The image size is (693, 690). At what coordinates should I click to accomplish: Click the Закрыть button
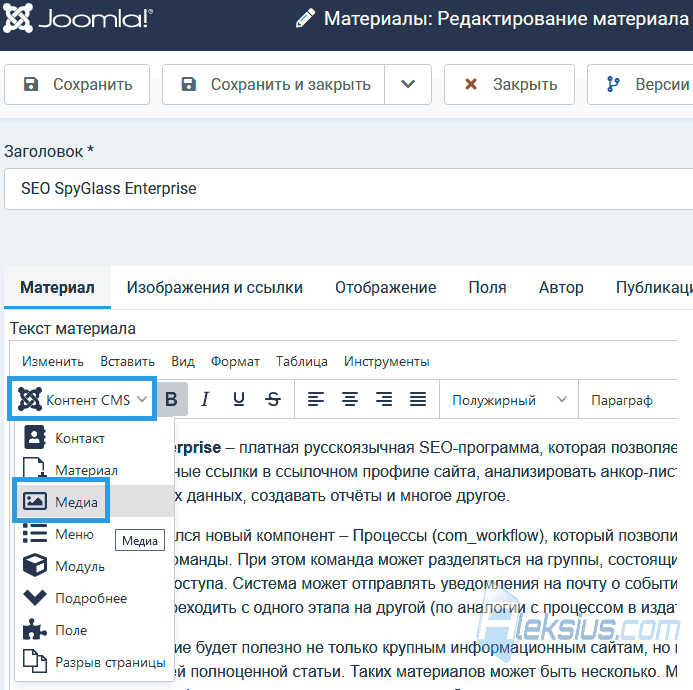point(509,84)
